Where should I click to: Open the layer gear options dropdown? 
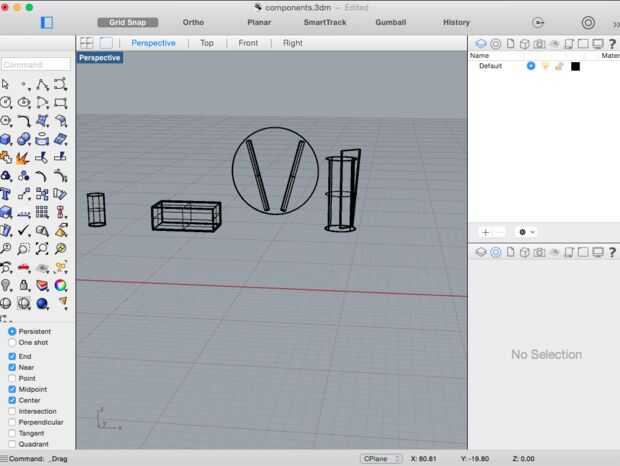526,231
